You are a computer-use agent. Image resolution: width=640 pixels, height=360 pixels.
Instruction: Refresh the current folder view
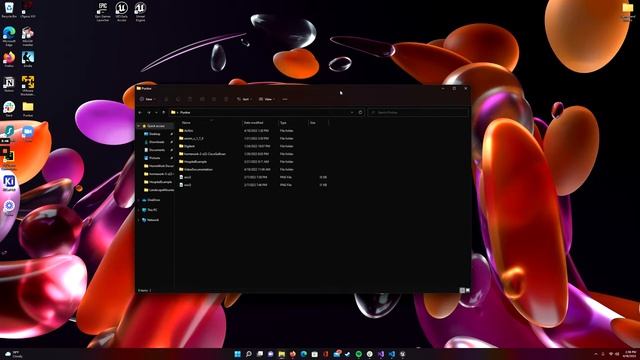(360, 112)
